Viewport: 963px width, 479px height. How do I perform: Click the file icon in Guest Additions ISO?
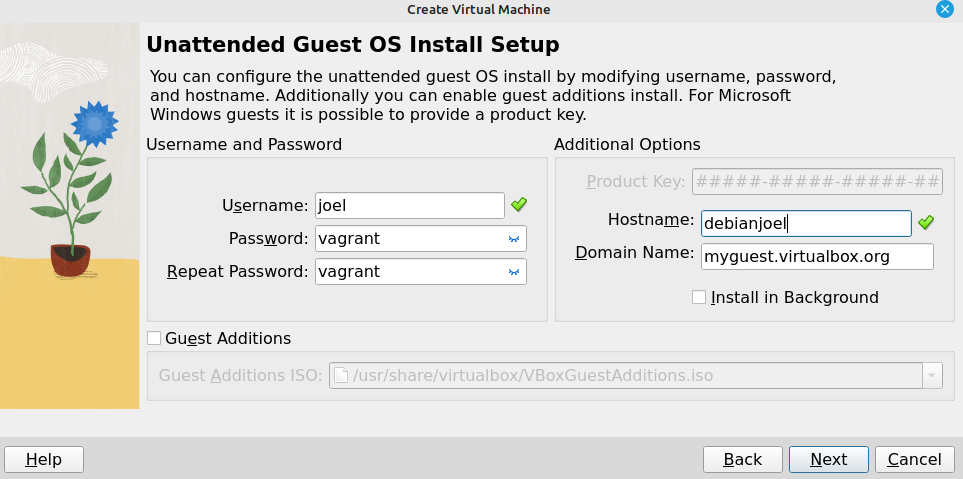341,375
